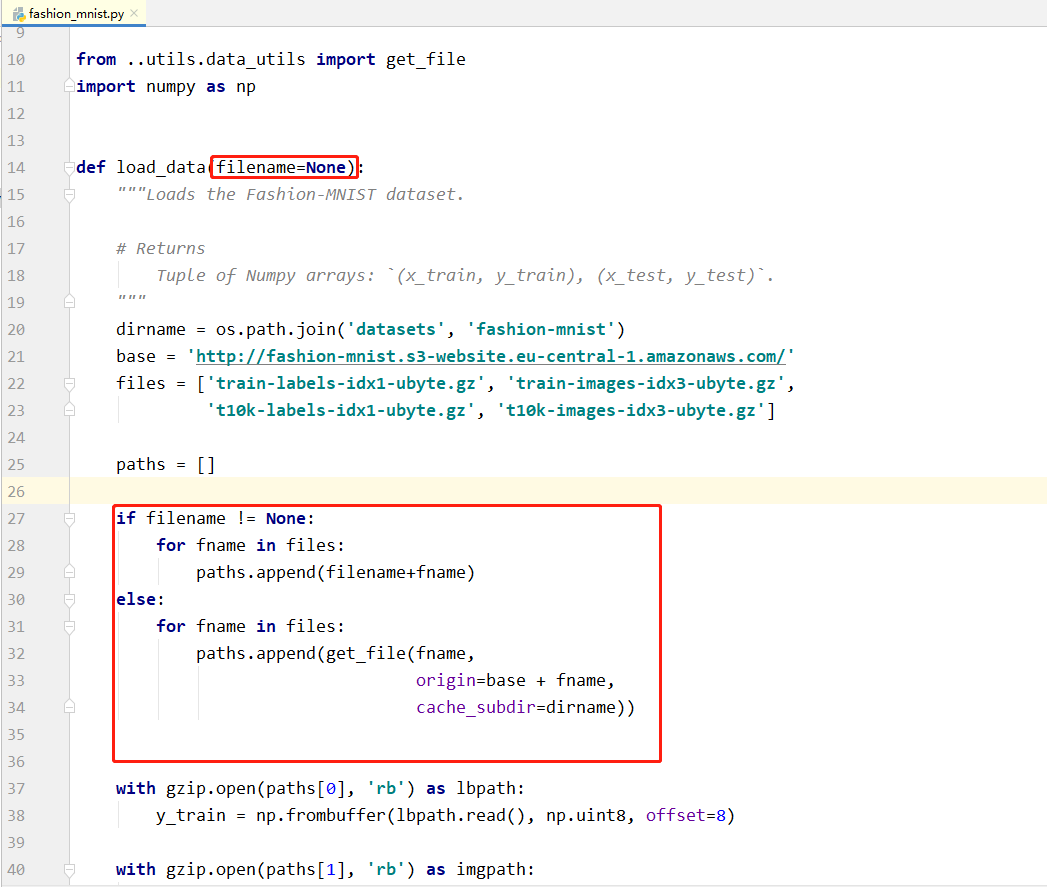Click paths.append(filename+fname) call
Screen dimensions: 1047x887
[335, 572]
